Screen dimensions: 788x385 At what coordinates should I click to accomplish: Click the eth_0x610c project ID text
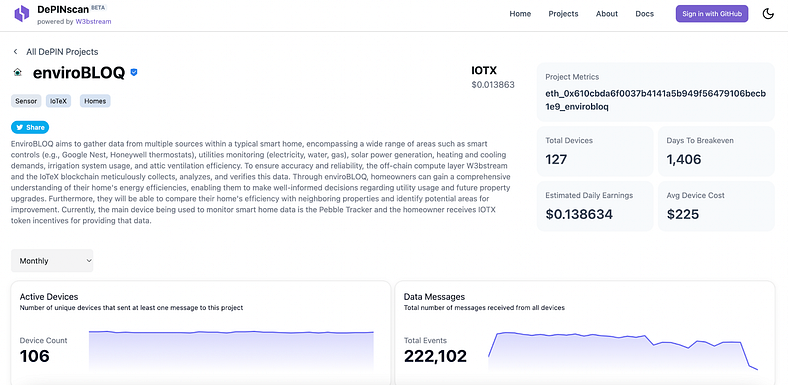pyautogui.click(x=656, y=100)
